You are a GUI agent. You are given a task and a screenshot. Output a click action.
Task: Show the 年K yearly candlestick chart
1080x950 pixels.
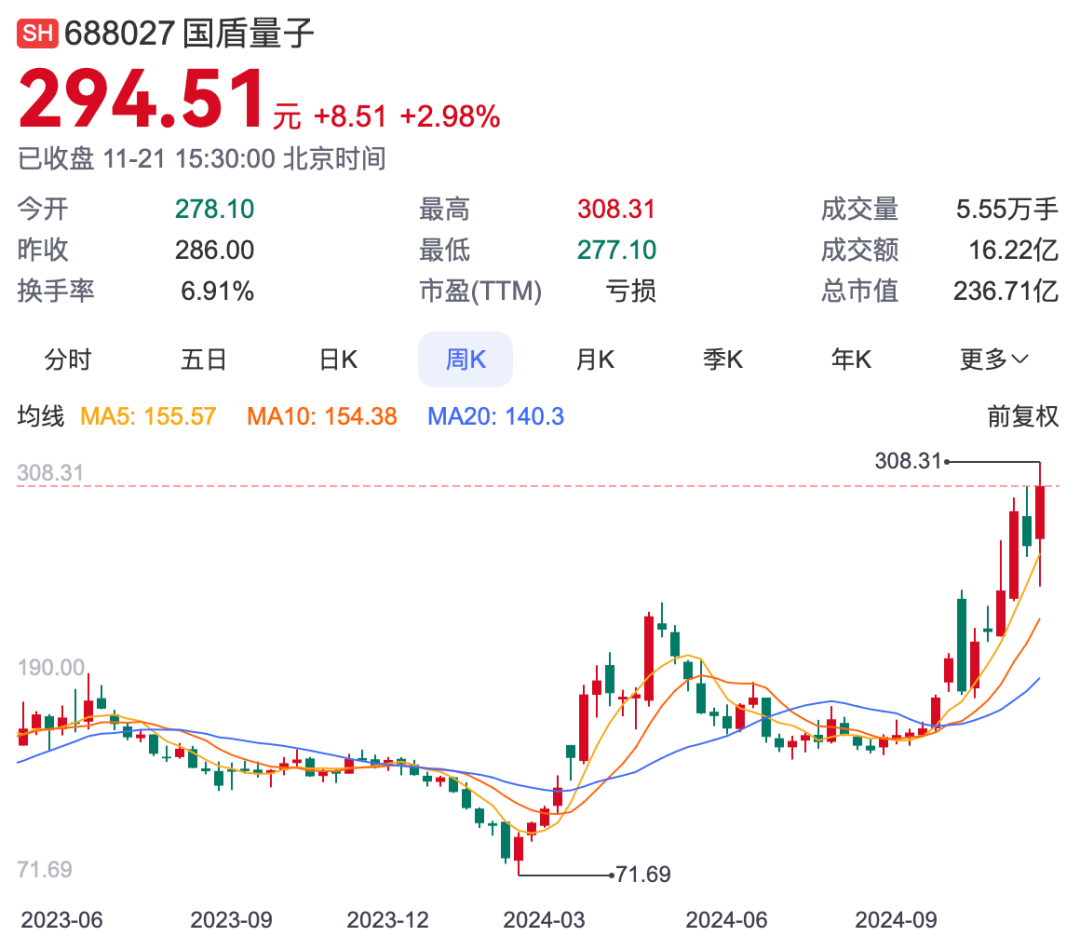coord(851,360)
